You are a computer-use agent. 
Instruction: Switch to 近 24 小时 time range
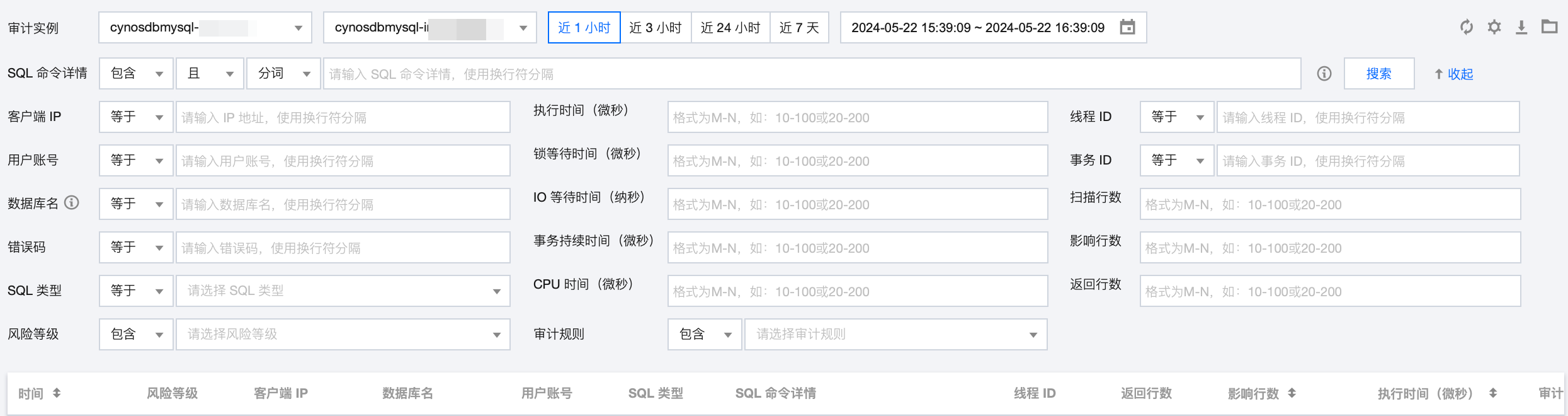click(730, 28)
